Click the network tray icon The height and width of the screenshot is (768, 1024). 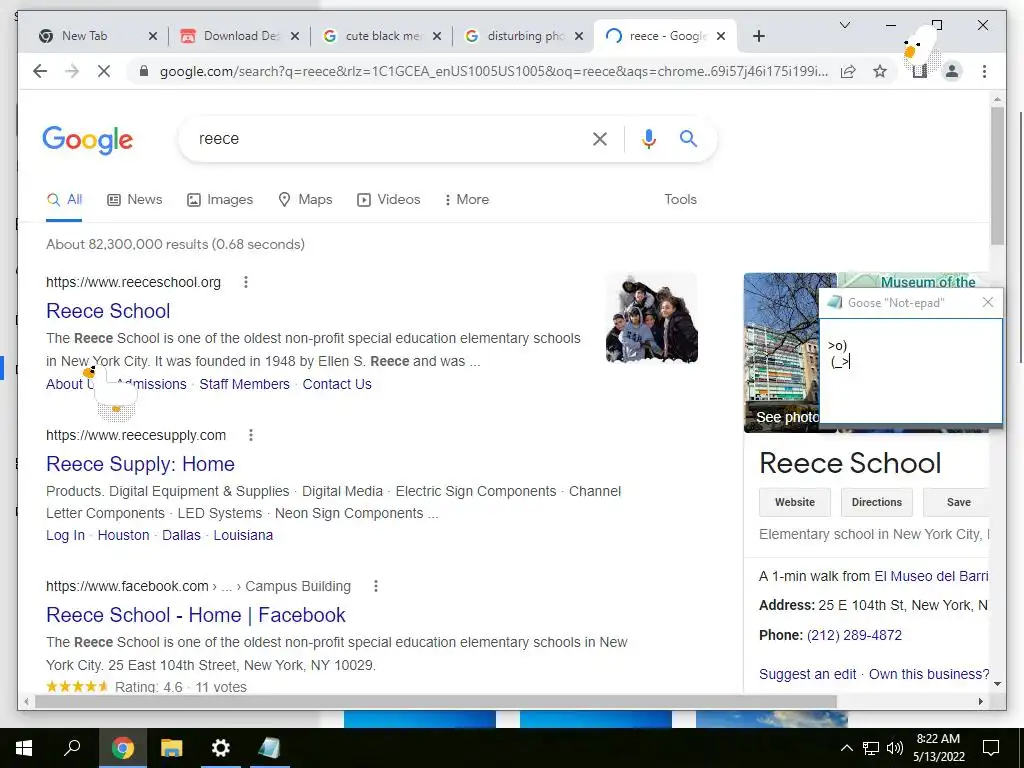871,748
